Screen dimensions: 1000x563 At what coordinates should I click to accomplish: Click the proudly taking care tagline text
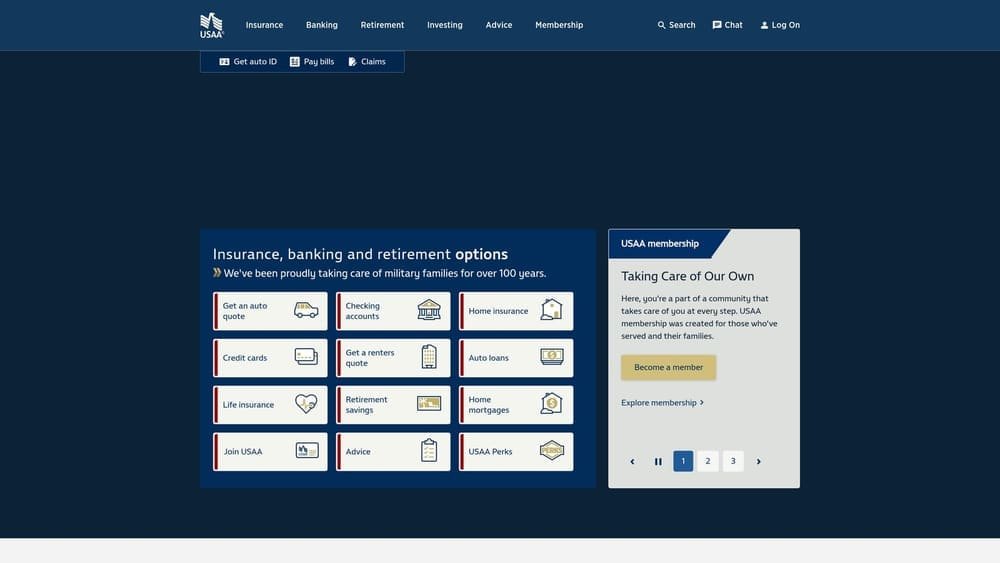coord(385,274)
